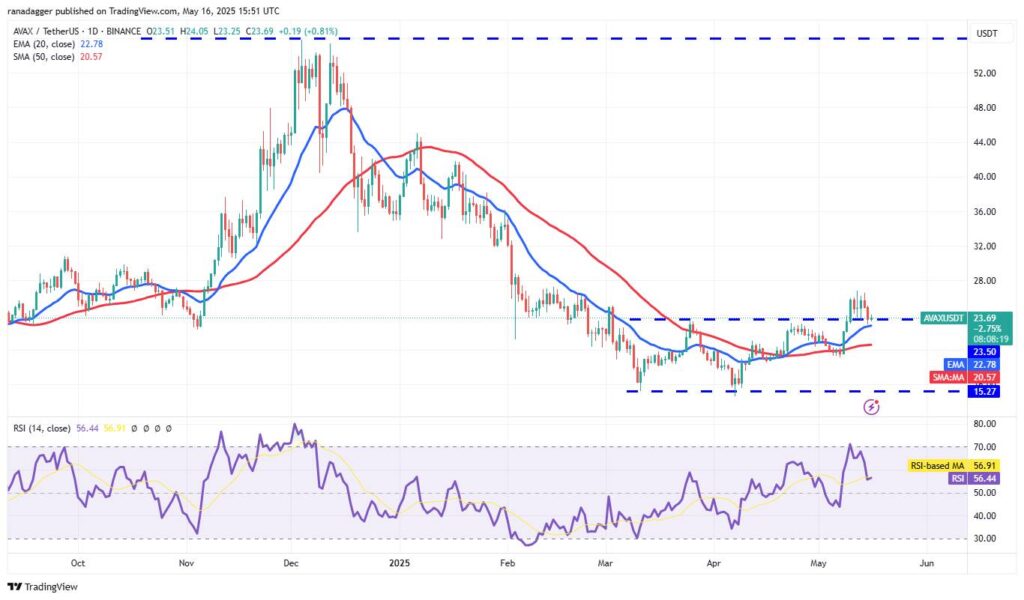Click the 44.00 price axis label

985,142
